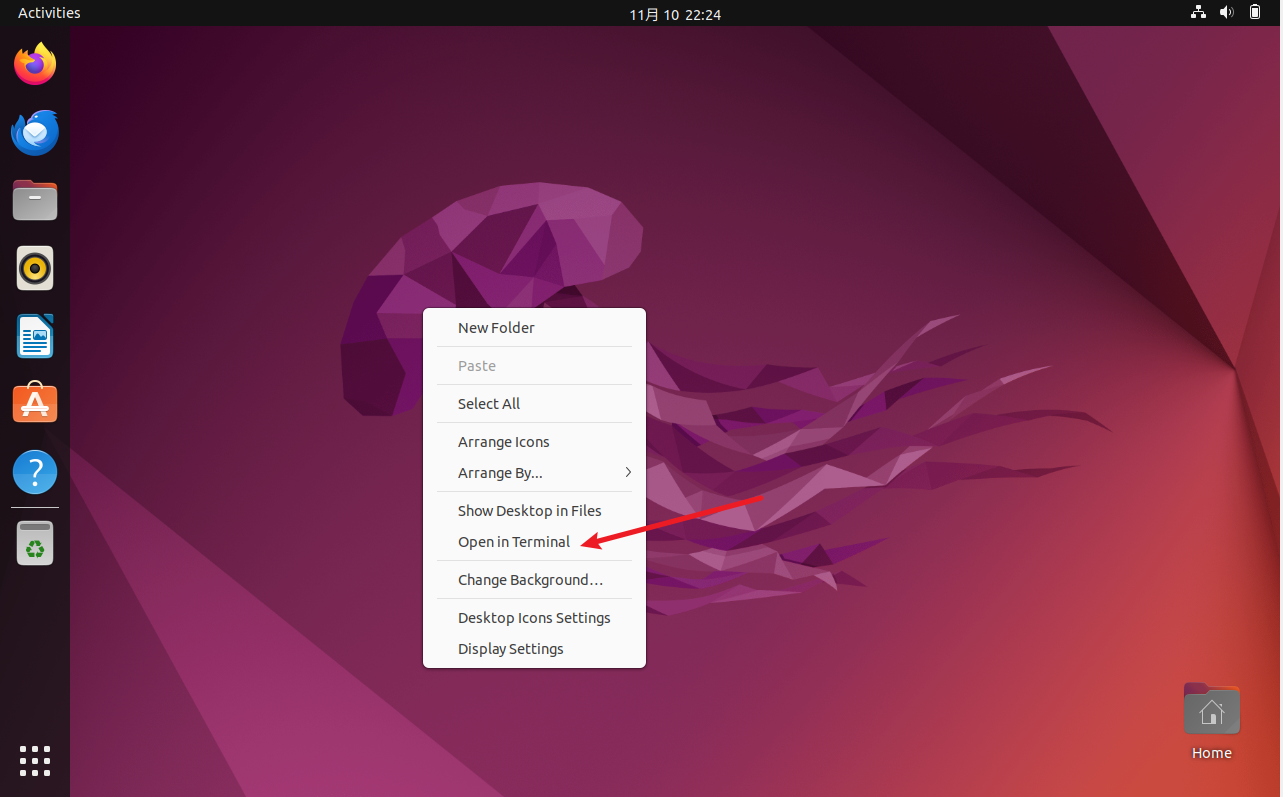Launch Thunderbird Mail from the dock

click(x=35, y=132)
